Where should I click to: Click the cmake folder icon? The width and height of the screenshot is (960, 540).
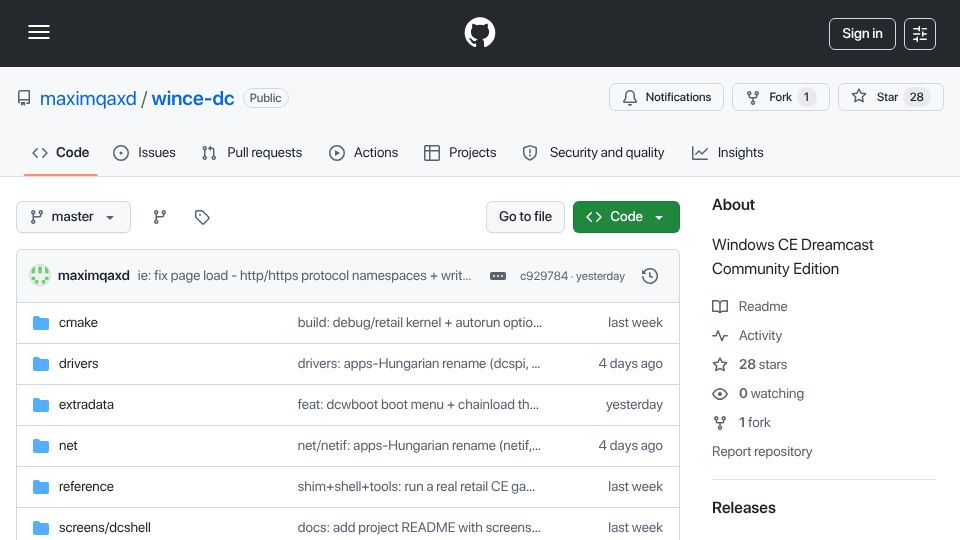click(x=40, y=323)
